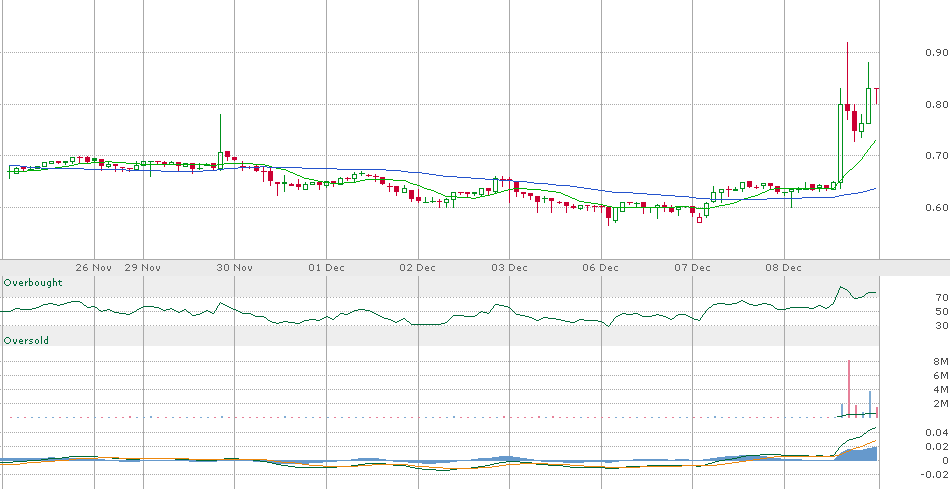Screen dimensions: 950x489
Task: Click the 2M volume axis label
Action: tap(941, 404)
